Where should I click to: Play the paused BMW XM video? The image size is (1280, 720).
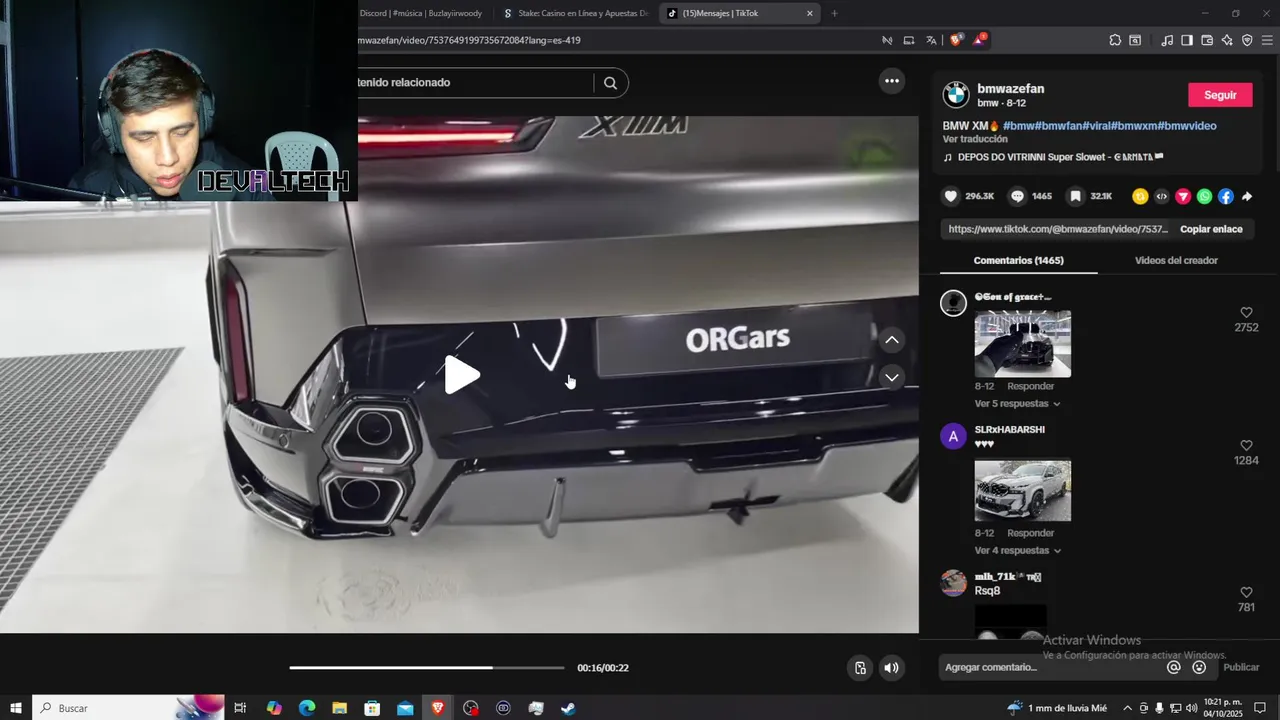coord(462,375)
